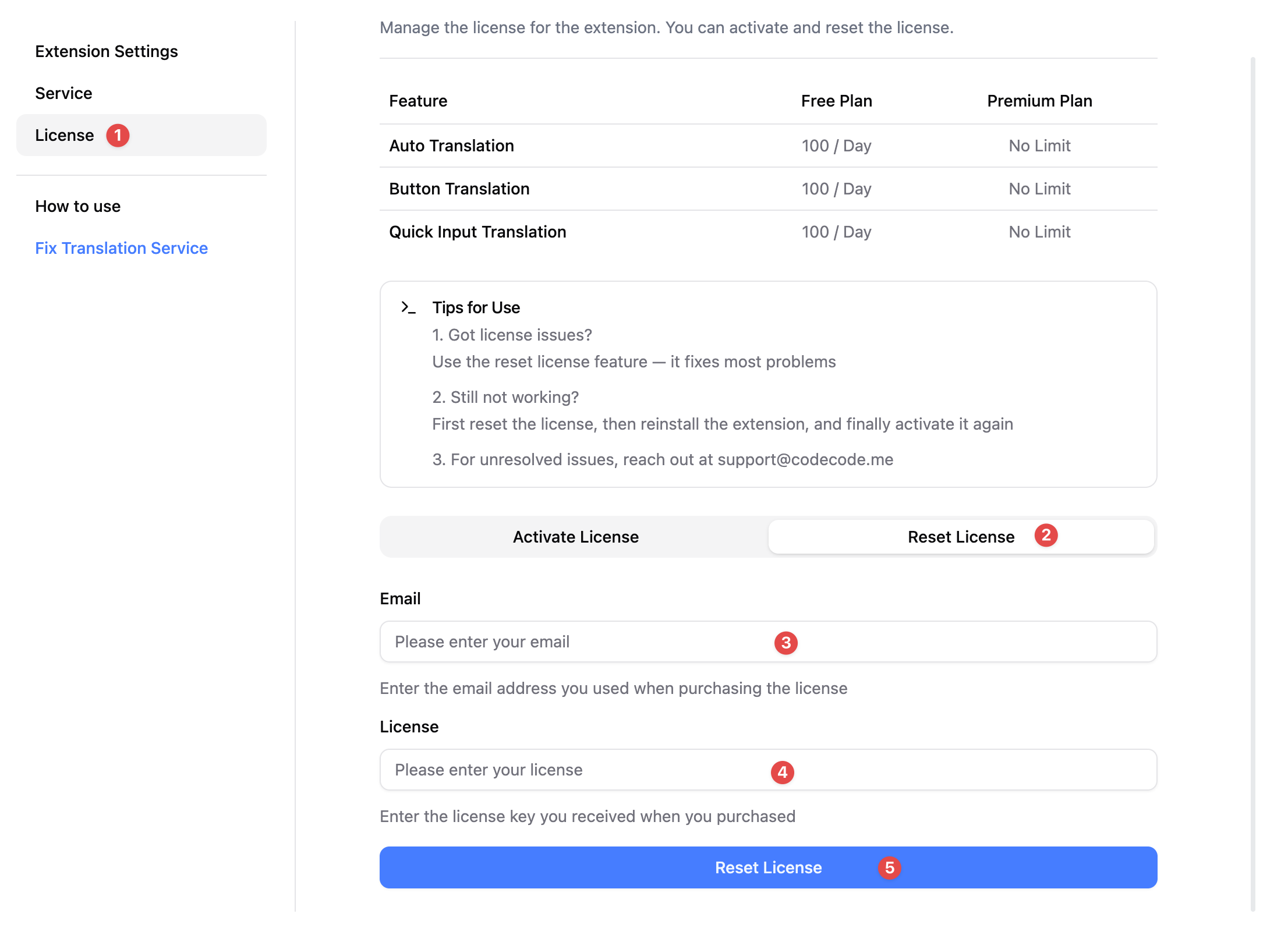
Task: Follow Fix Translation Service link
Action: tap(121, 248)
